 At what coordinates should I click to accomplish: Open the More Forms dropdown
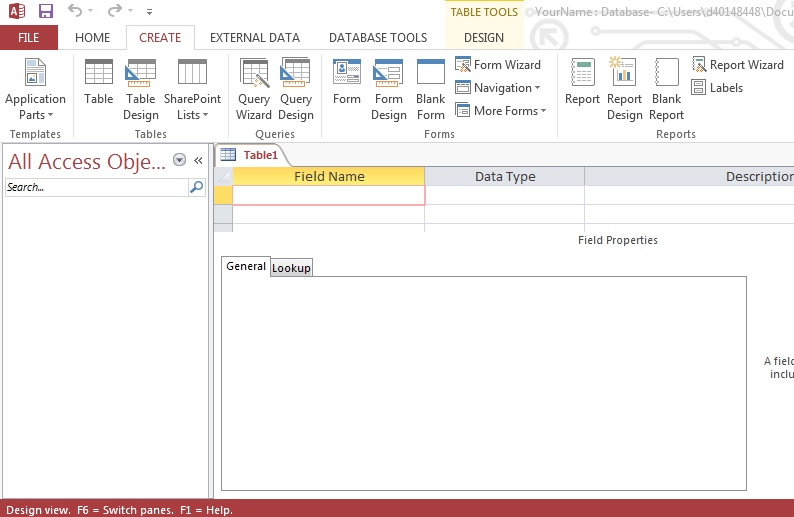[501, 111]
